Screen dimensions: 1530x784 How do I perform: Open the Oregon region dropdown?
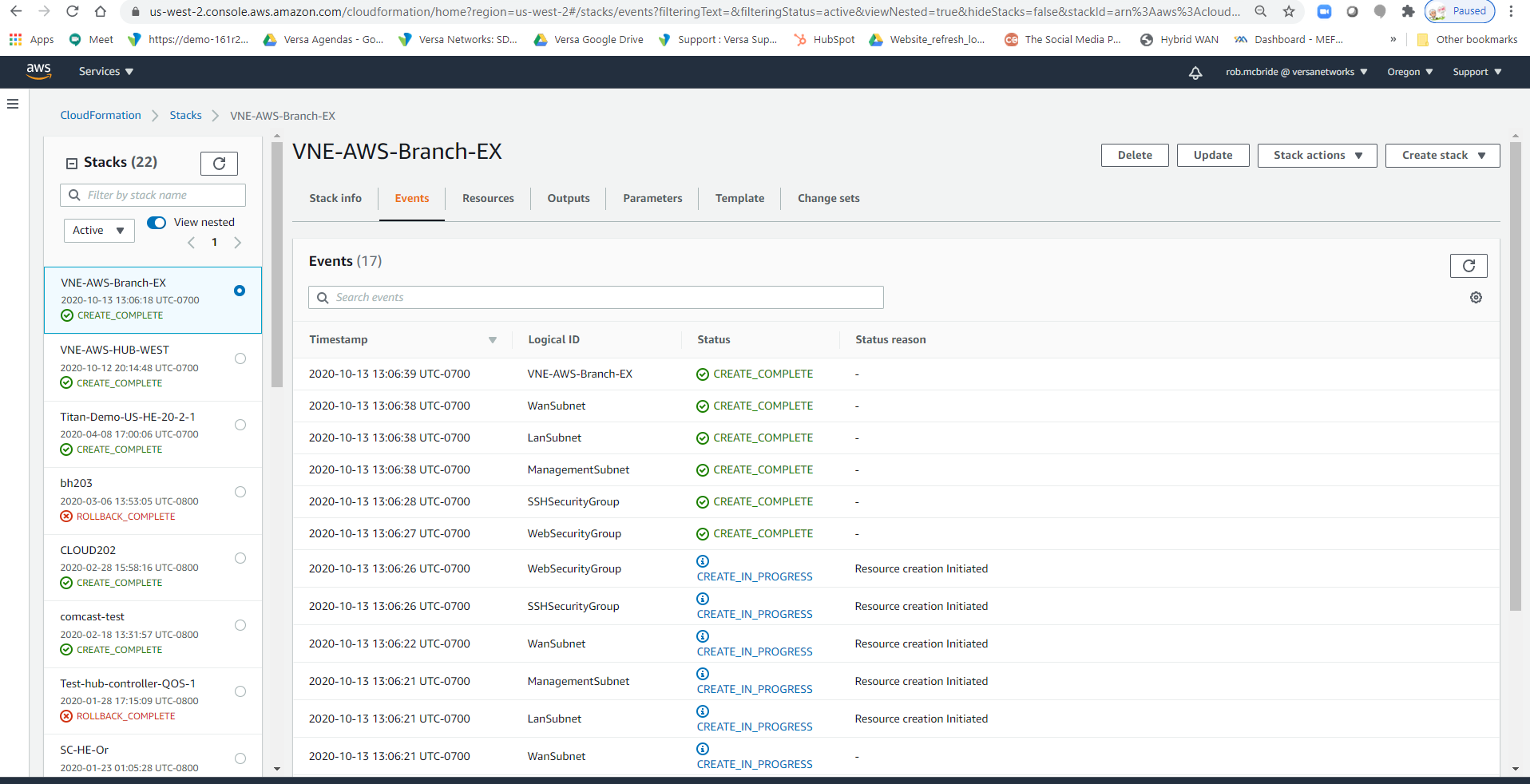1409,72
